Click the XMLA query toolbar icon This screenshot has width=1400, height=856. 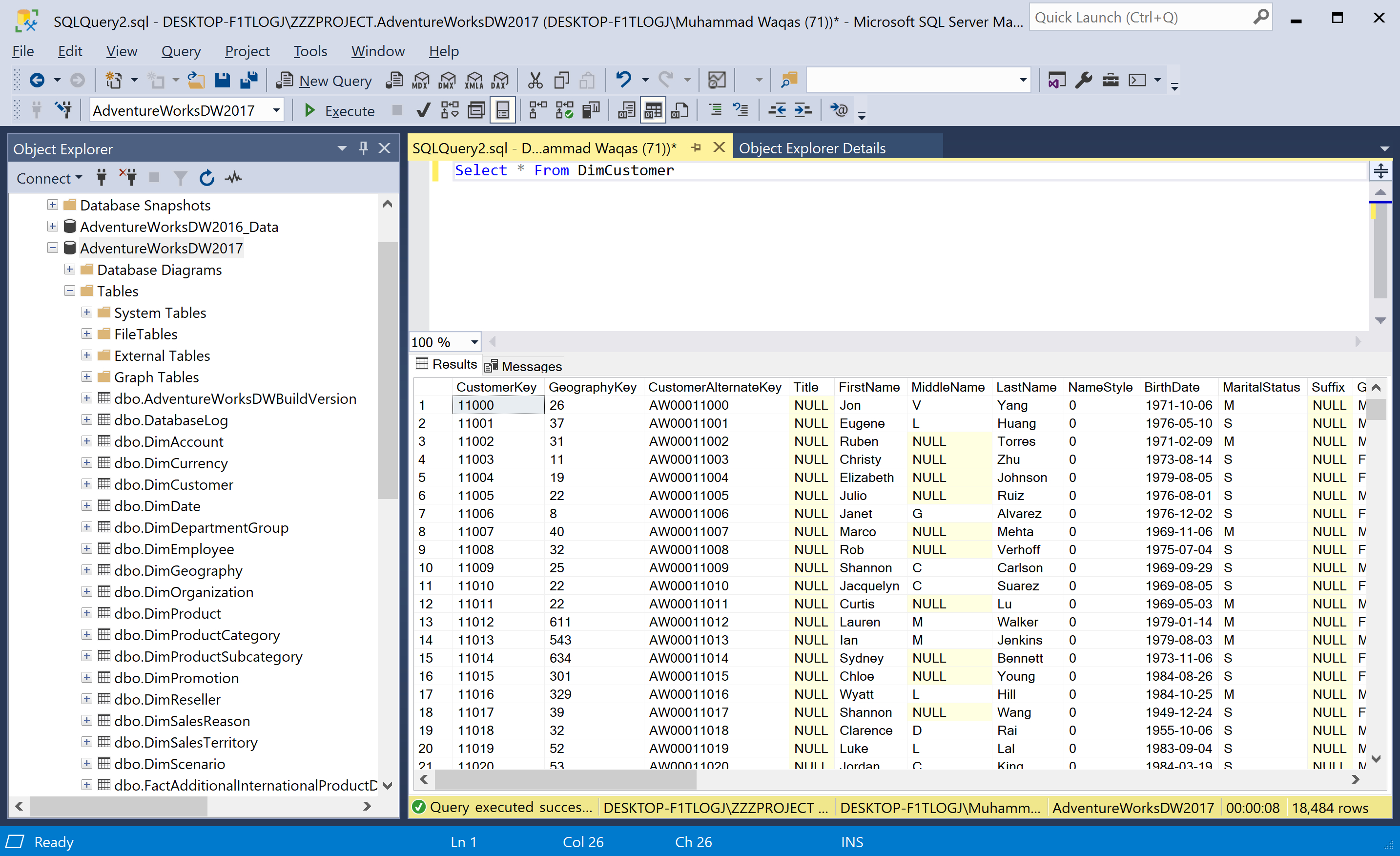pos(474,80)
